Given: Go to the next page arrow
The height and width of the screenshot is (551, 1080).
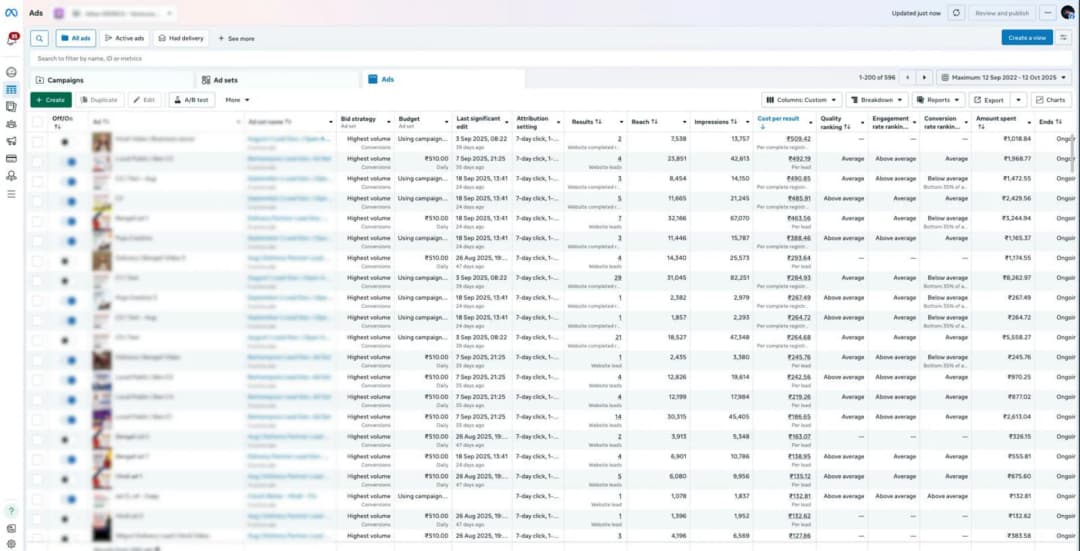Looking at the screenshot, I should tap(925, 77).
